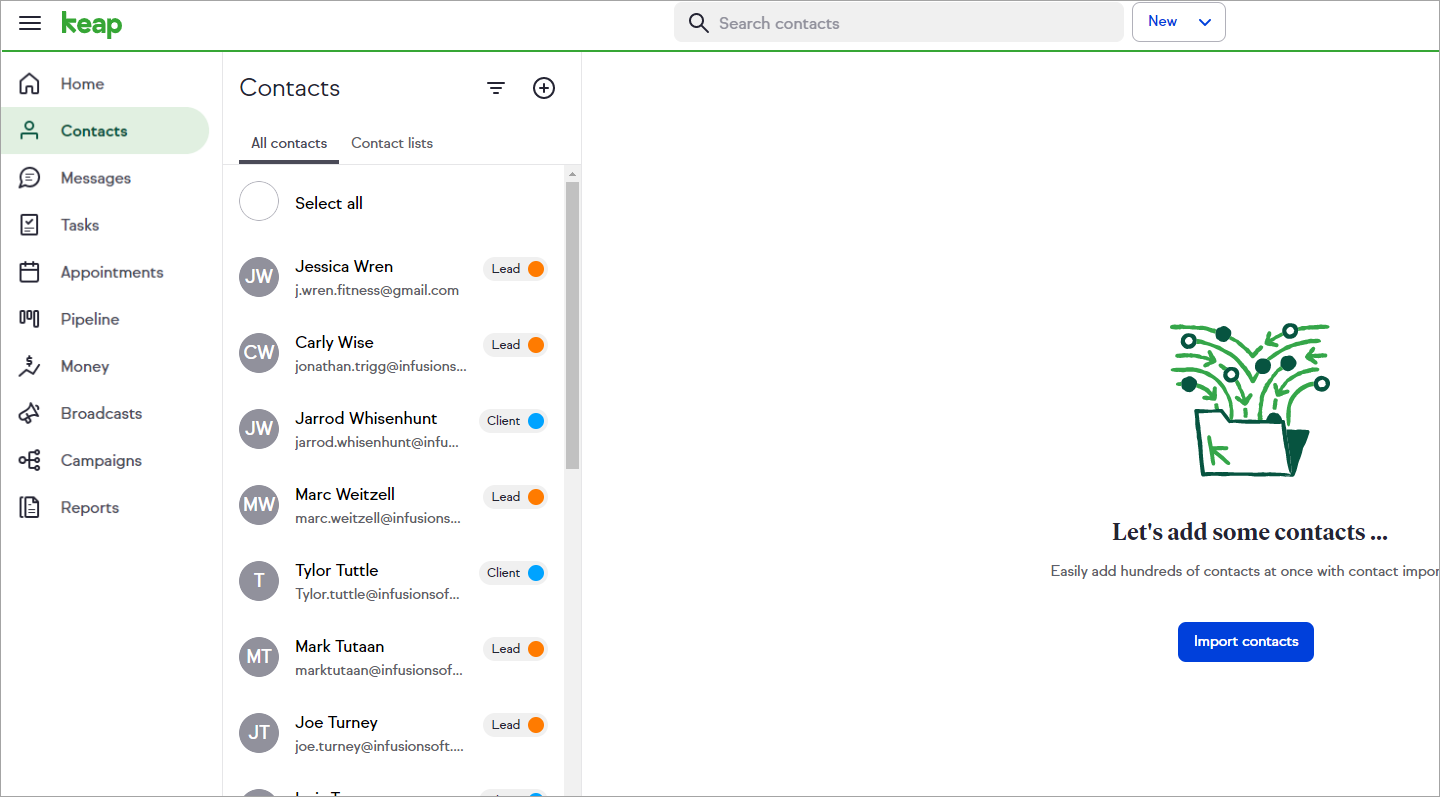Go to Messages in the sidebar
1440x797 pixels.
[104, 178]
